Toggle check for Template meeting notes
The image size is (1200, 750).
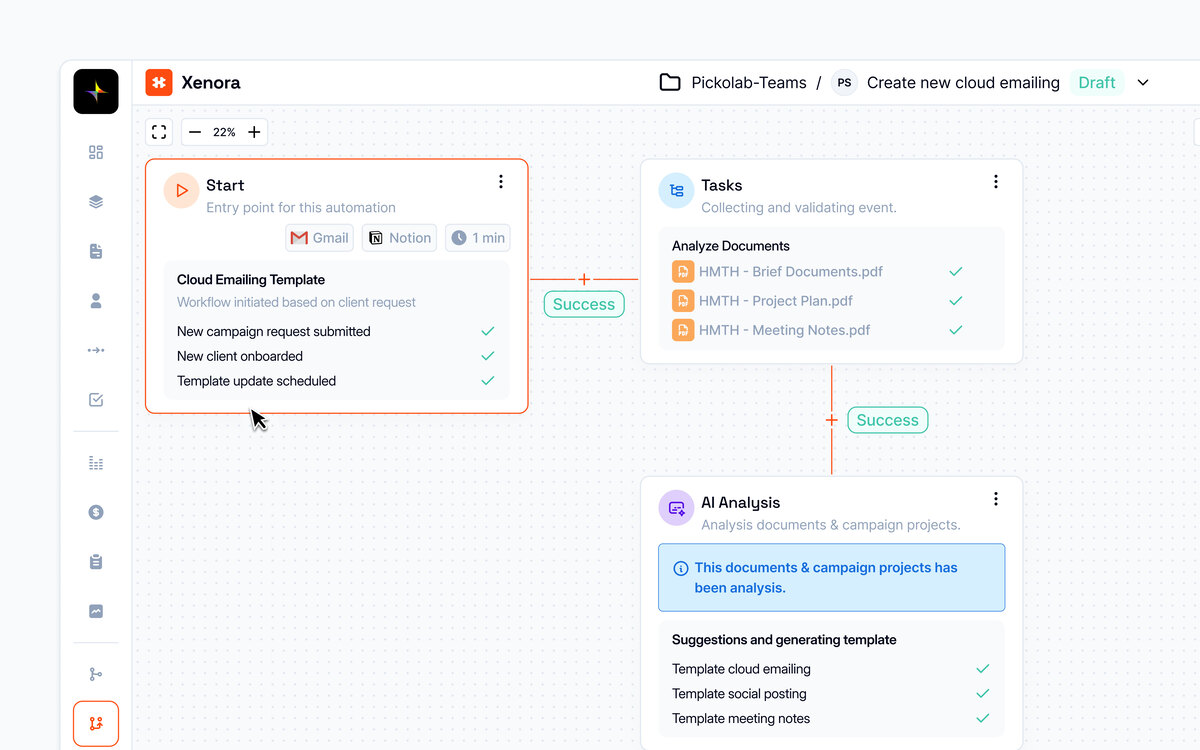coord(983,719)
